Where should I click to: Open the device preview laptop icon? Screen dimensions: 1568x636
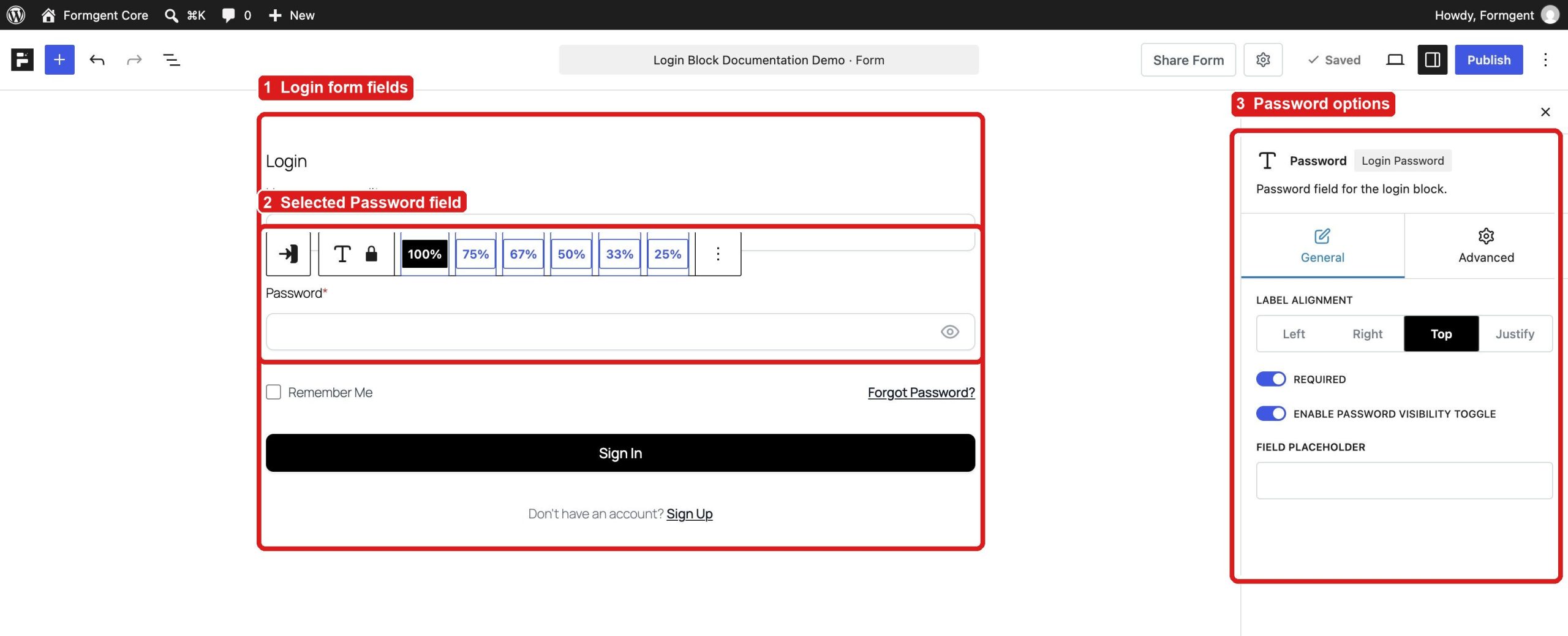tap(1395, 59)
